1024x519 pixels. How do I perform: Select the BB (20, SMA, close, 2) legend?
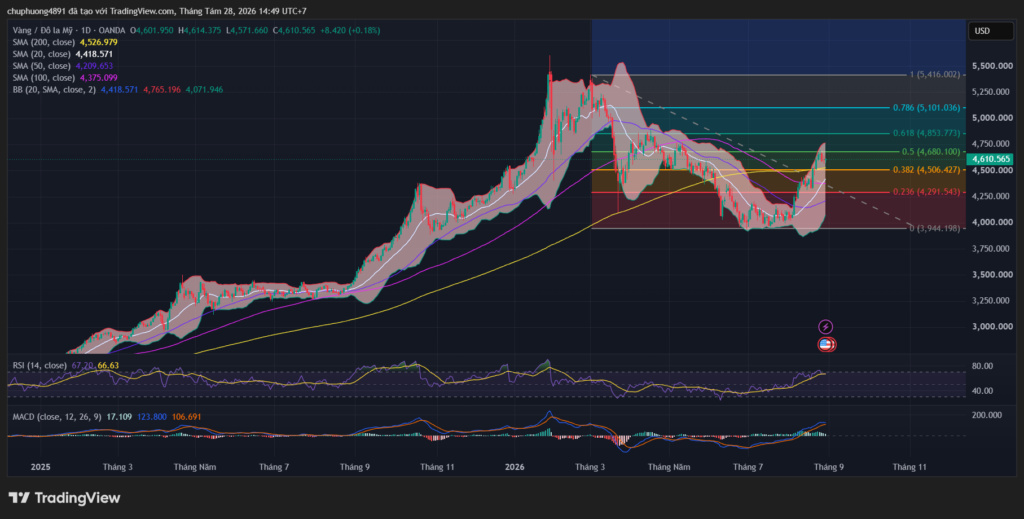(x=54, y=89)
